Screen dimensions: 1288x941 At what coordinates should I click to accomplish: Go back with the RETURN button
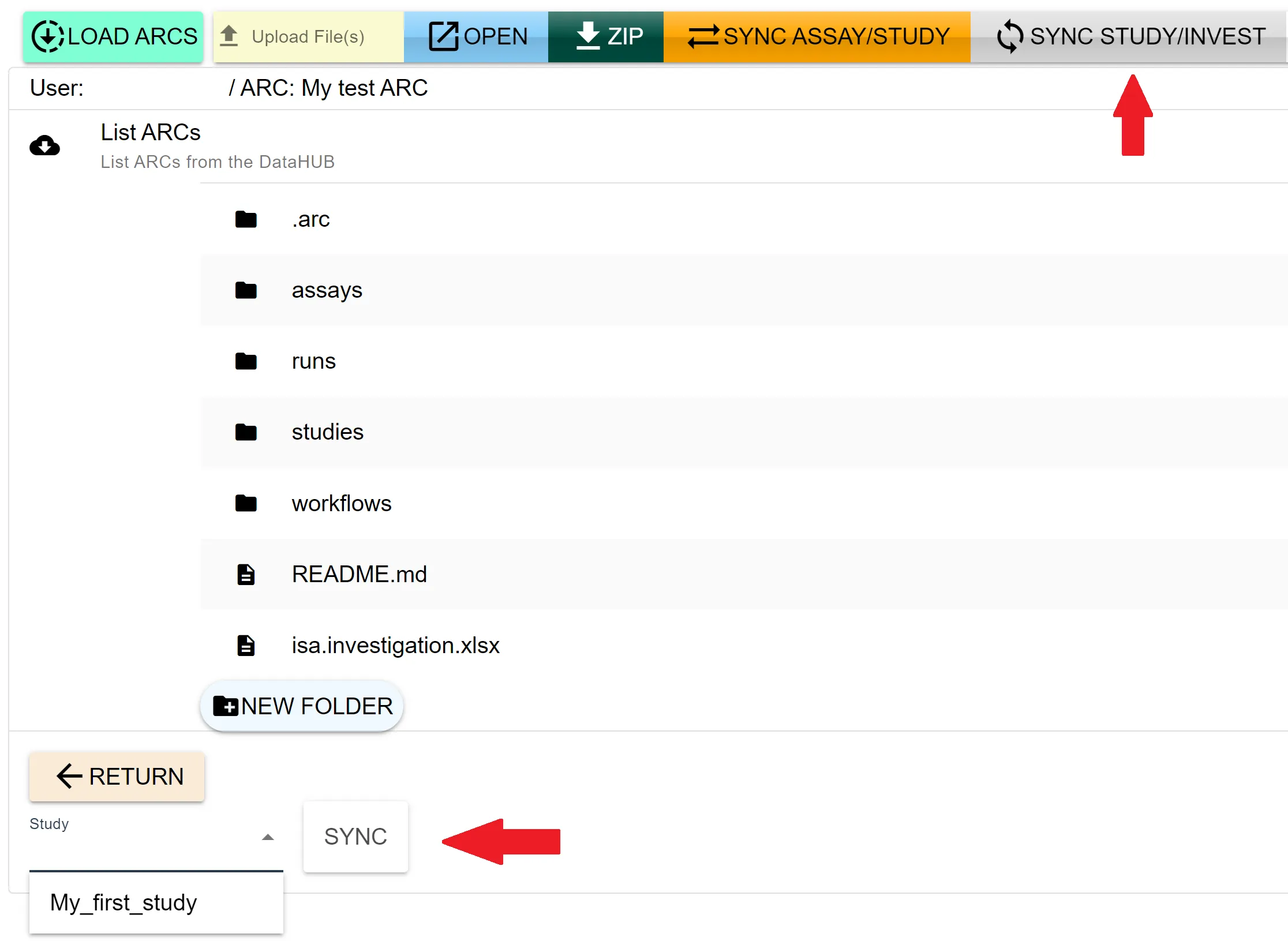point(117,777)
